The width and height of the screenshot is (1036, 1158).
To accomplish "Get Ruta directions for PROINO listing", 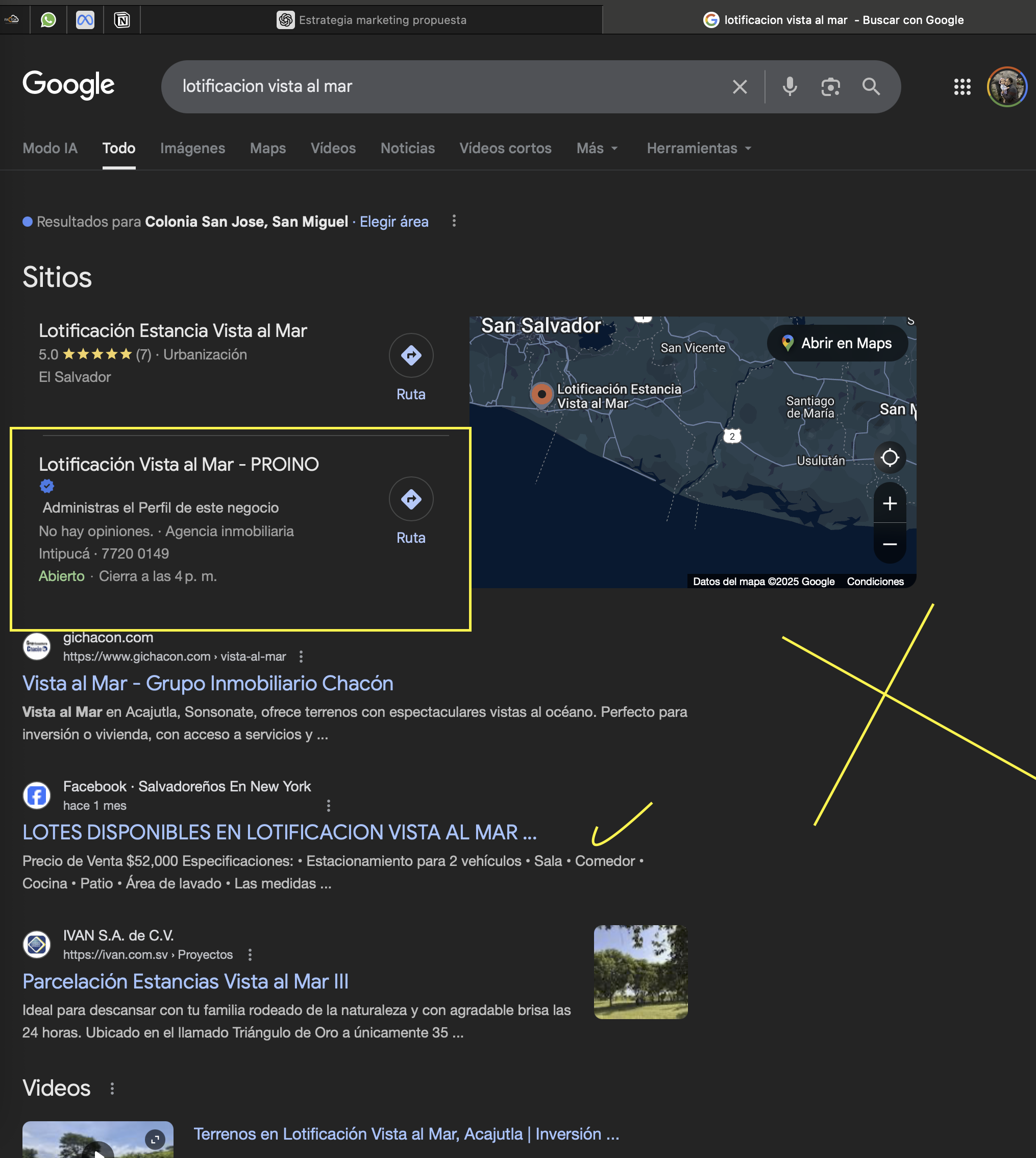I will (x=411, y=511).
